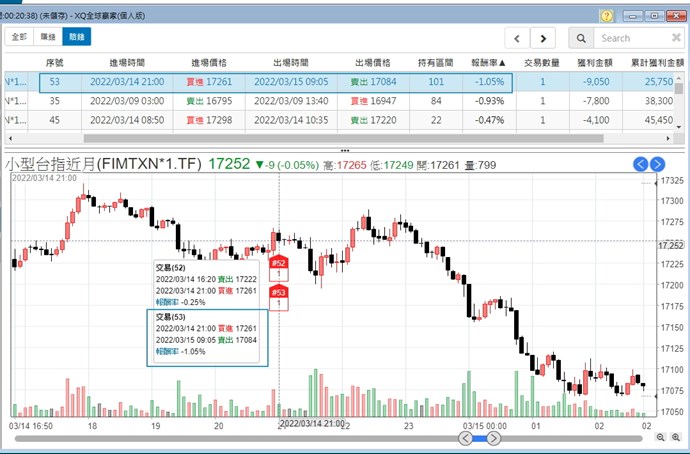Click the blue circular next chart arrow
Viewport: 690px width, 454px height.
(657, 164)
